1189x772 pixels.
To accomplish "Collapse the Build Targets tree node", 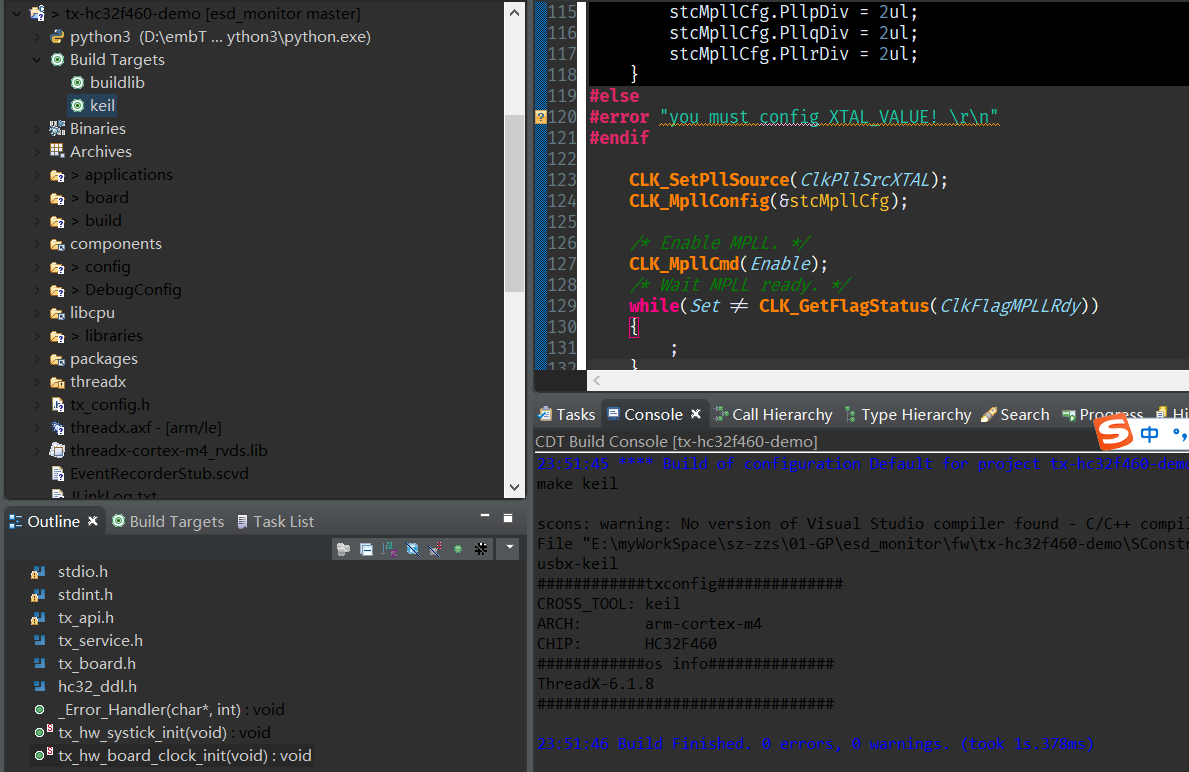I will [x=36, y=60].
